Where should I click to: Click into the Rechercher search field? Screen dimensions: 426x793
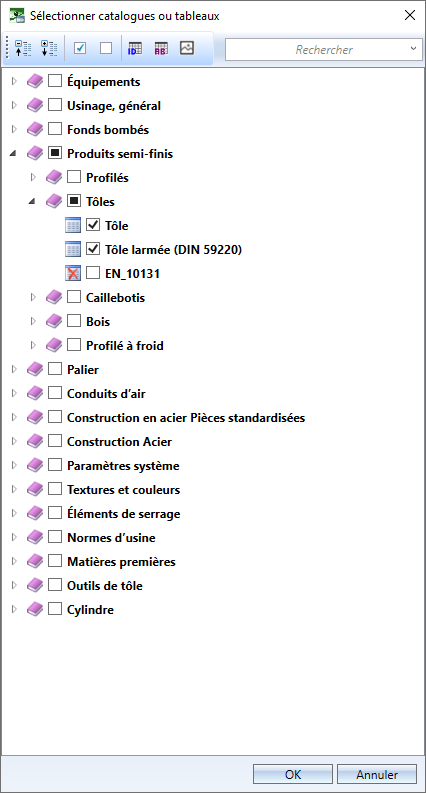(317, 50)
